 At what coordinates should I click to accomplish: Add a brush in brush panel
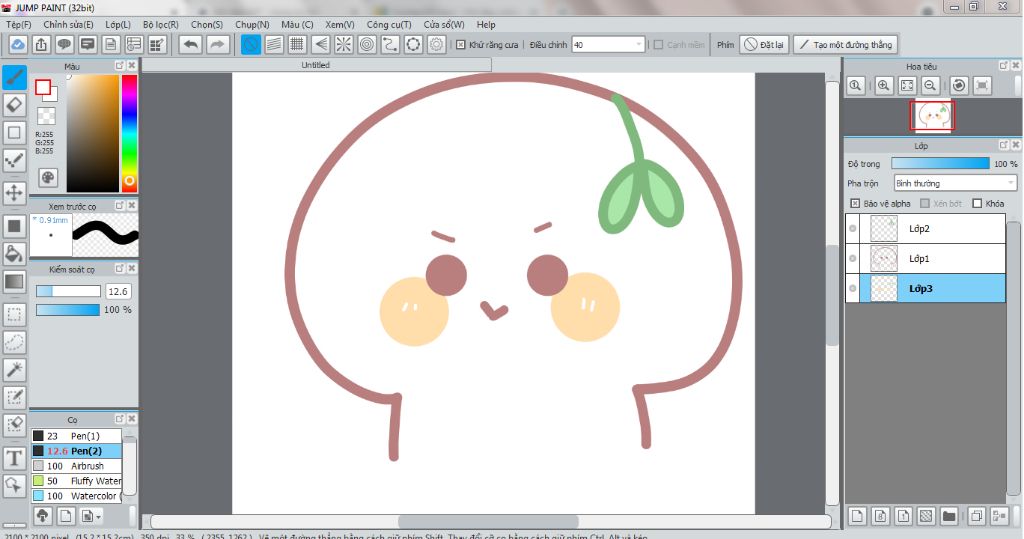65,516
